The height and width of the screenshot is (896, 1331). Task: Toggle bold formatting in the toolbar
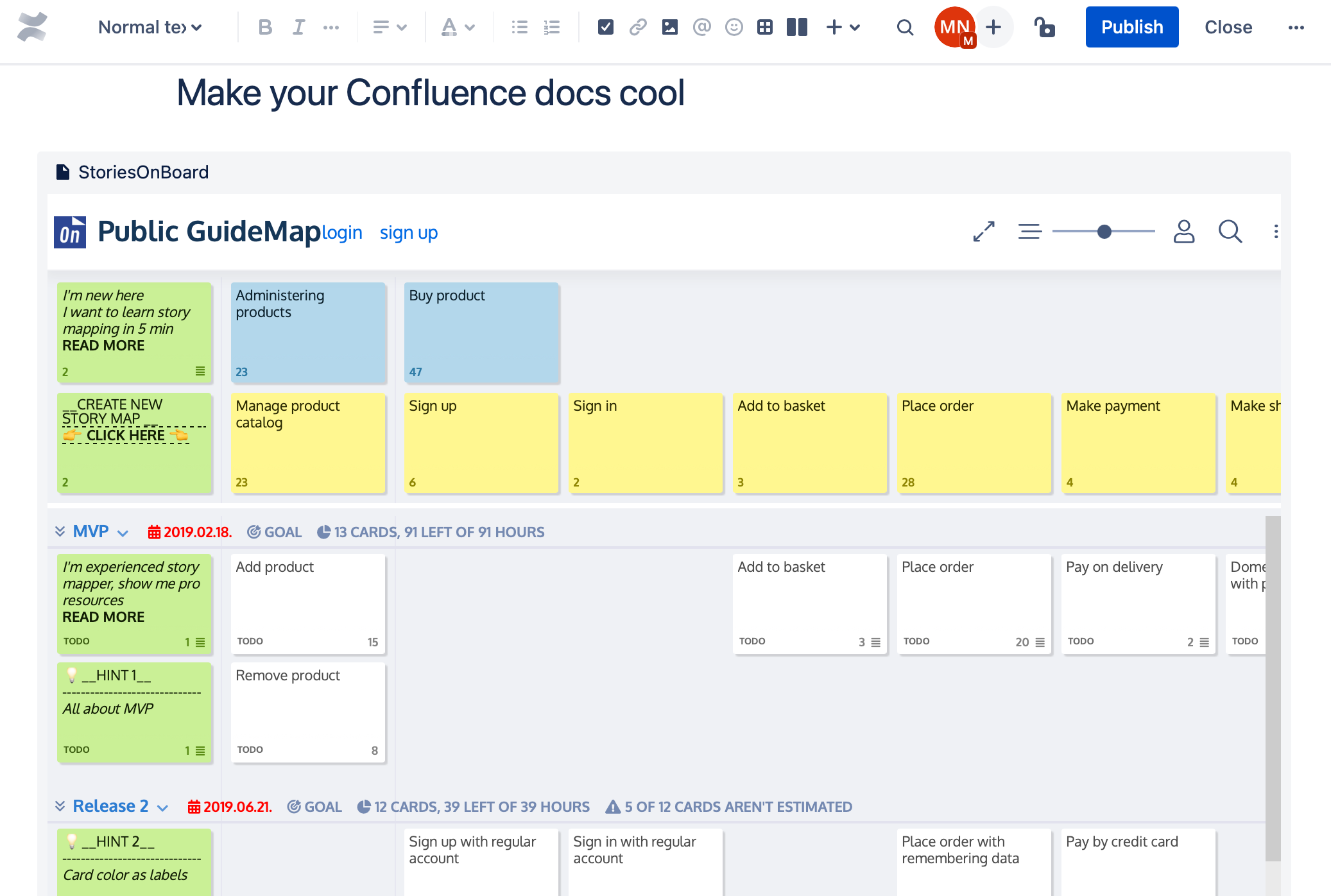[264, 27]
